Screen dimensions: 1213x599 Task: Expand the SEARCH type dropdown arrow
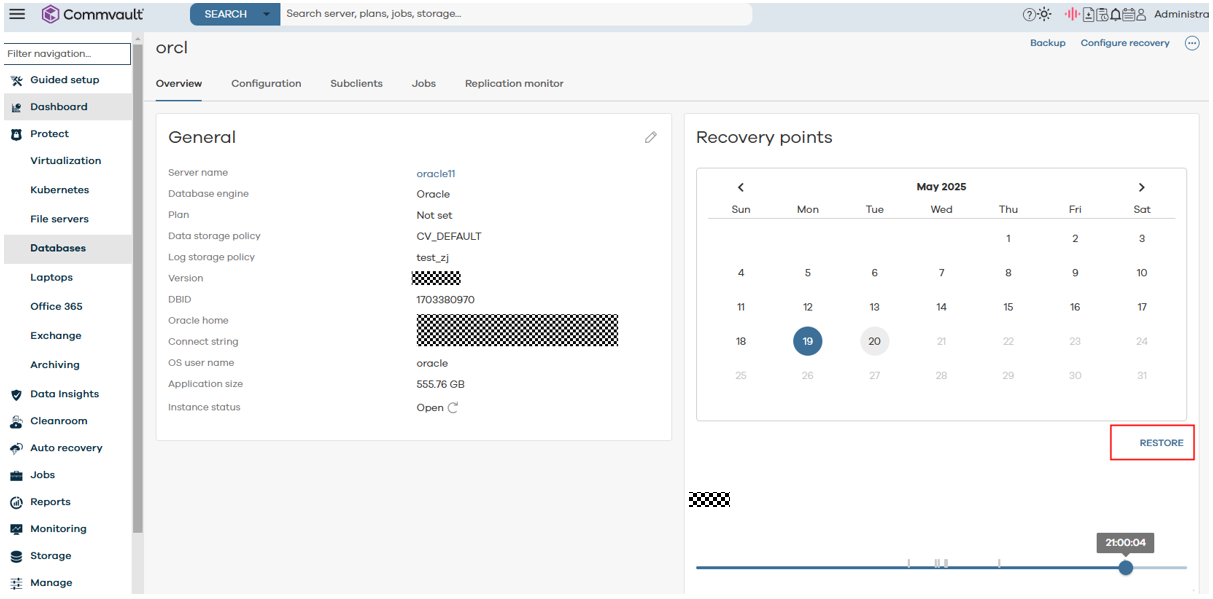tap(266, 14)
